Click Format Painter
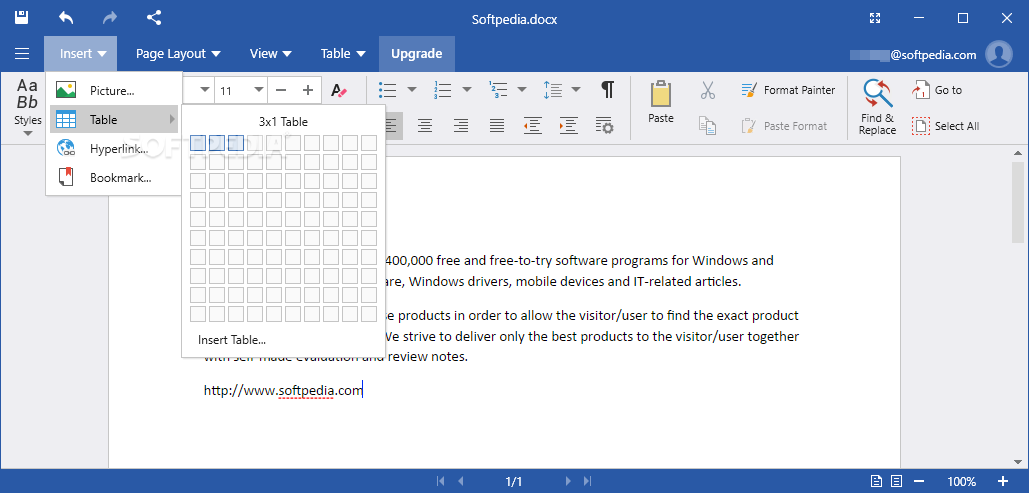The image size is (1029, 493). click(x=788, y=90)
